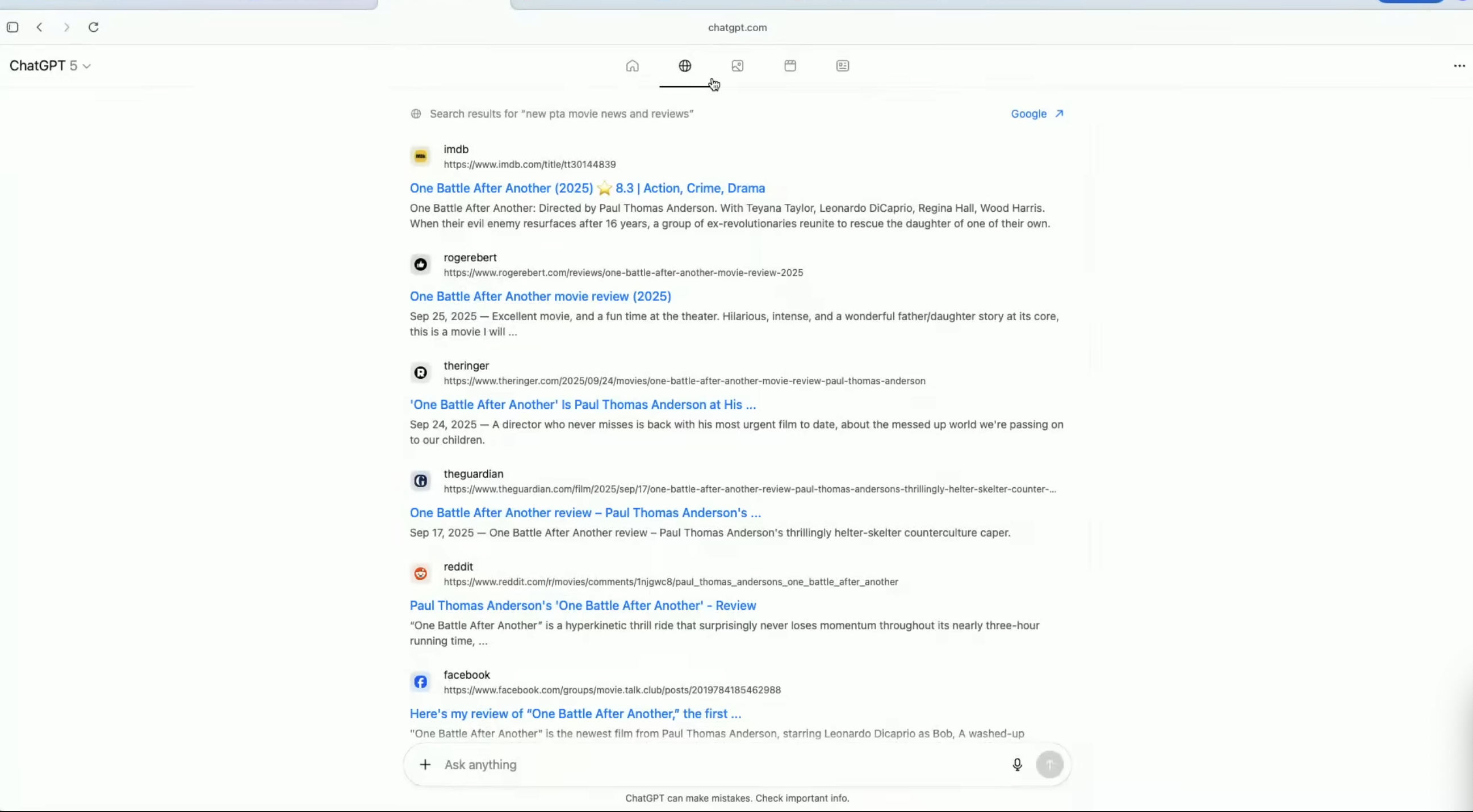1473x812 pixels.
Task: Click the microphone dictation icon
Action: (x=1016, y=764)
